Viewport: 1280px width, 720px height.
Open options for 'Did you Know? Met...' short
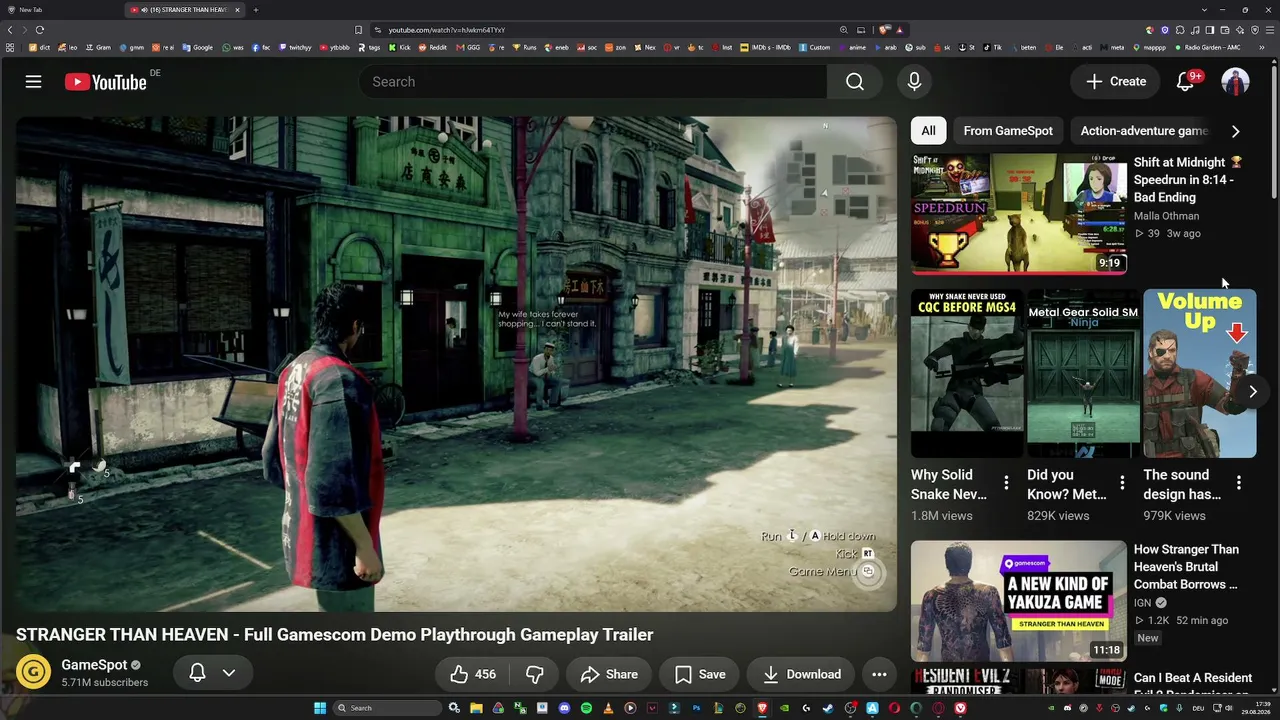point(1122,483)
